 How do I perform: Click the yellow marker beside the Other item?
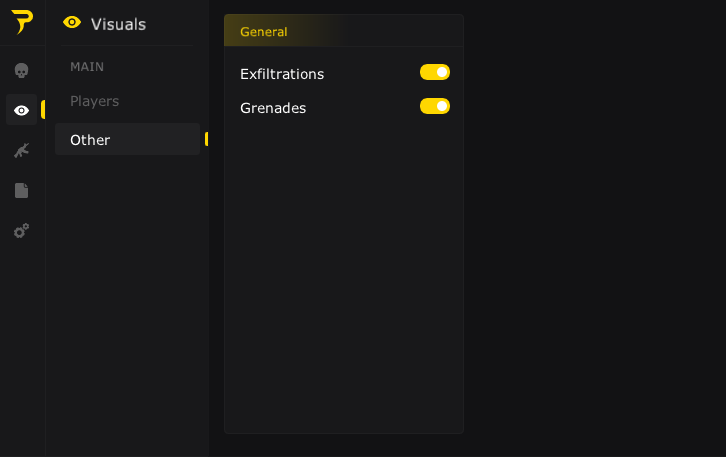click(206, 139)
